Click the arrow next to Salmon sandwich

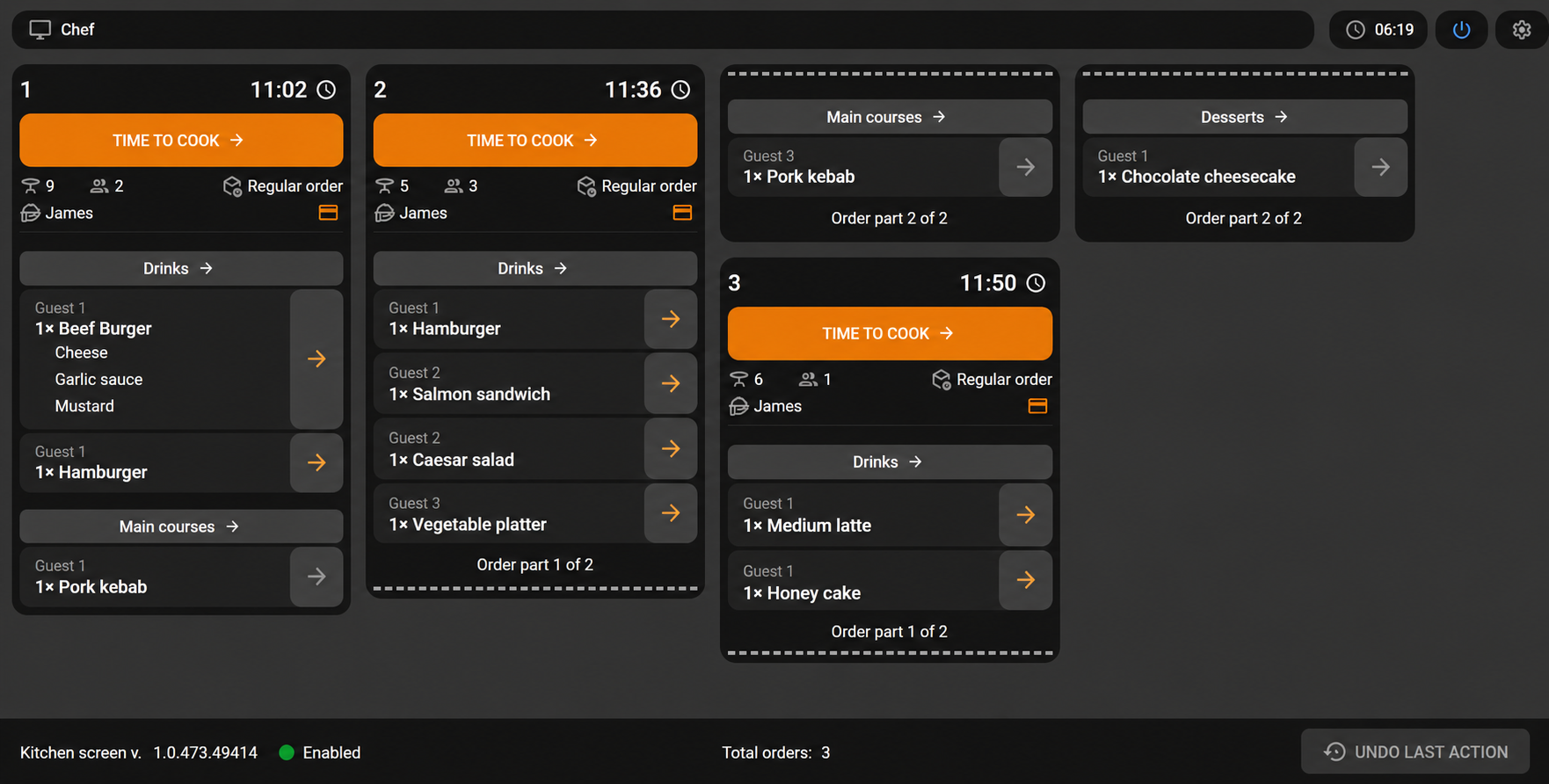[x=671, y=383]
